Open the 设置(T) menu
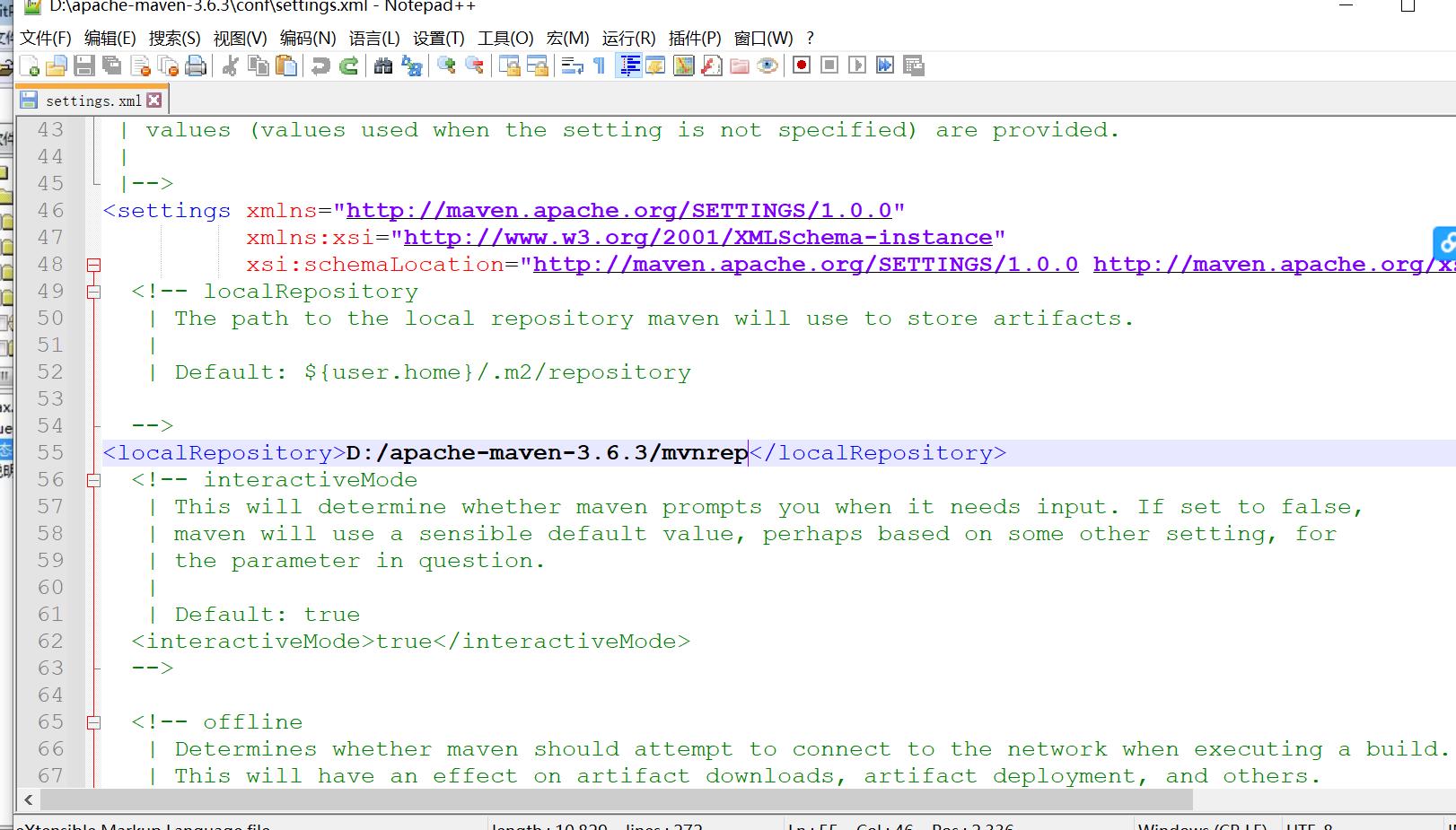1456x830 pixels. [x=439, y=38]
